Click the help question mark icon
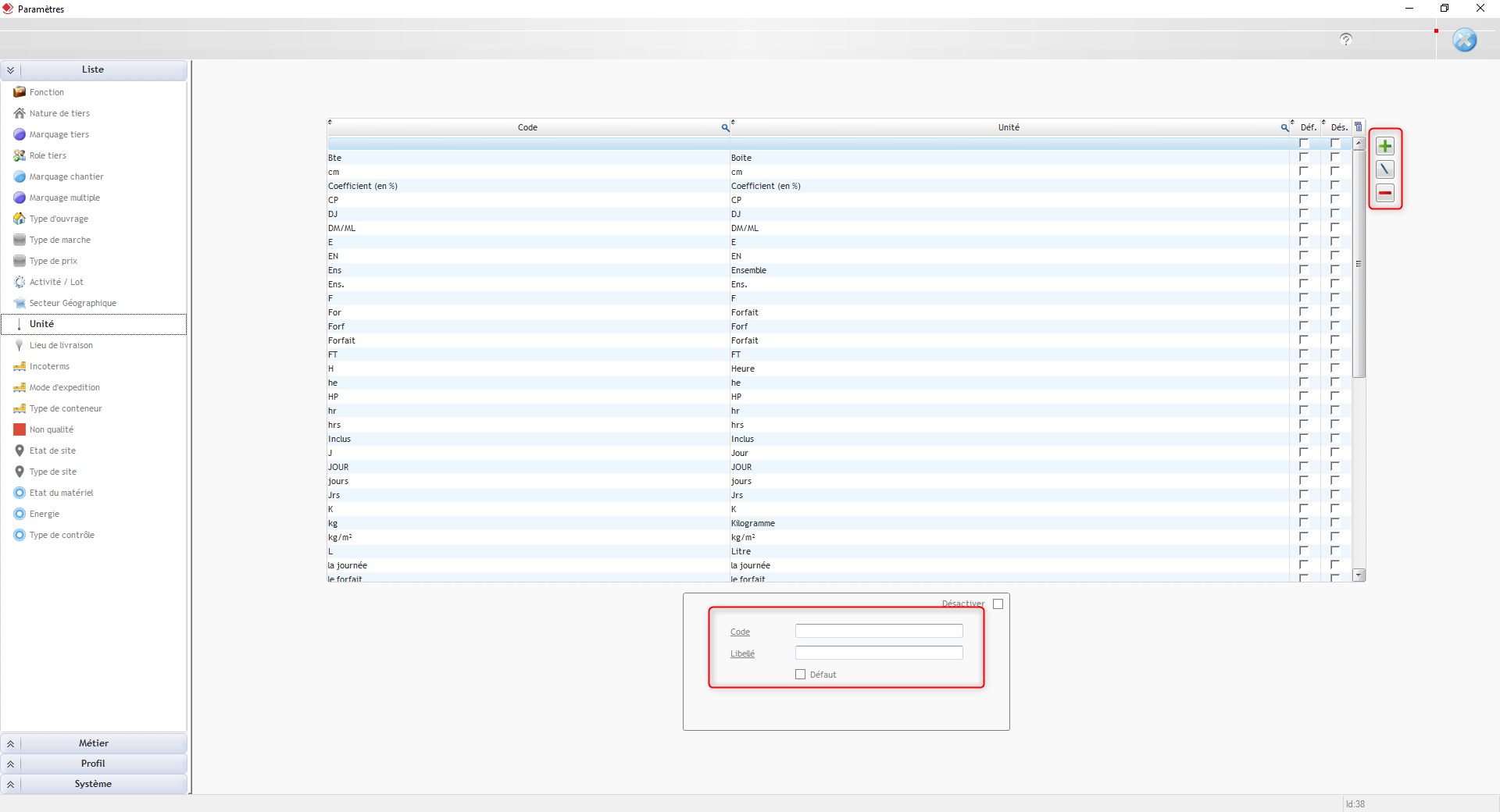The width and height of the screenshot is (1500, 812). (1345, 39)
